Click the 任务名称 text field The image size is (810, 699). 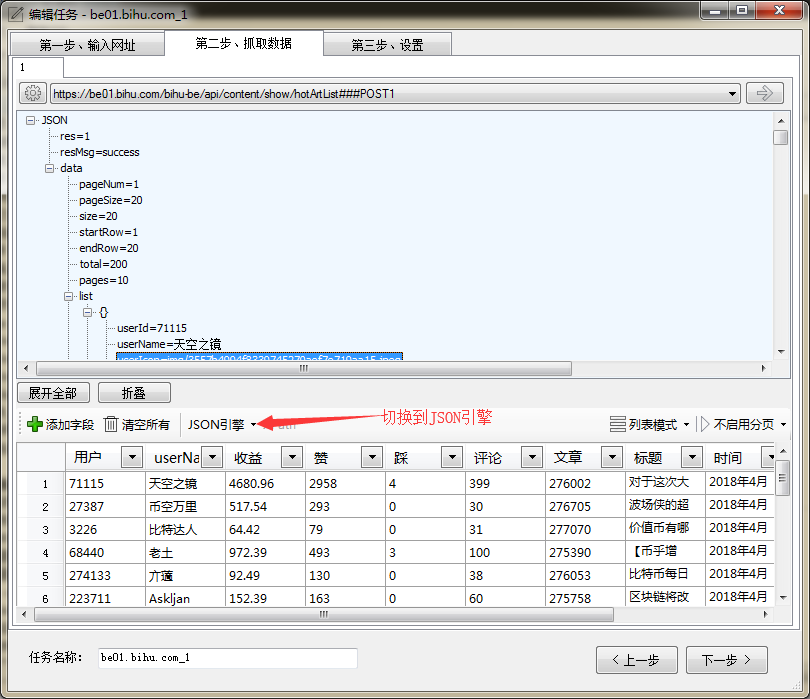[226, 658]
